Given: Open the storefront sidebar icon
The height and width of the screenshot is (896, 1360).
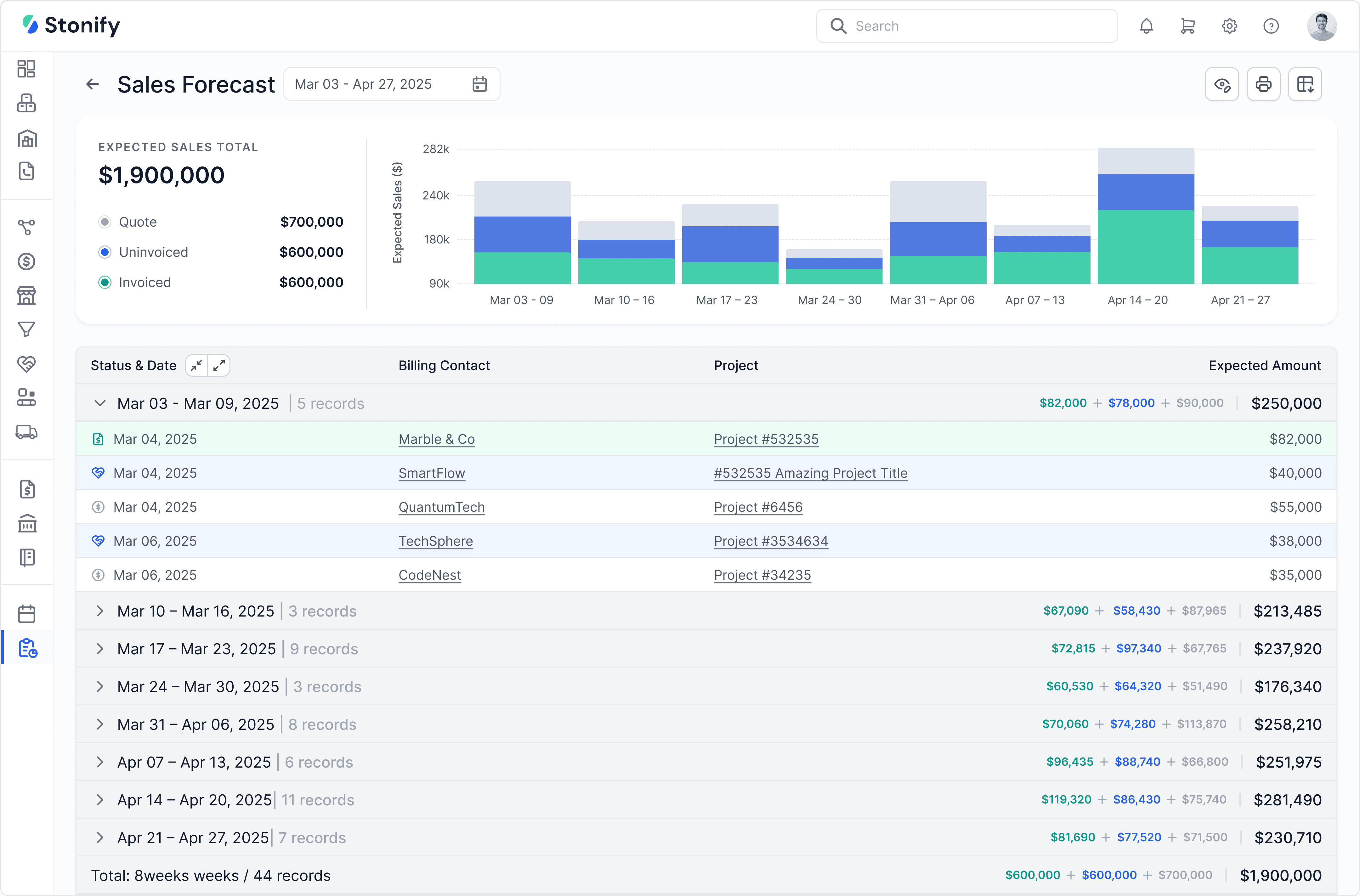Looking at the screenshot, I should pyautogui.click(x=26, y=296).
